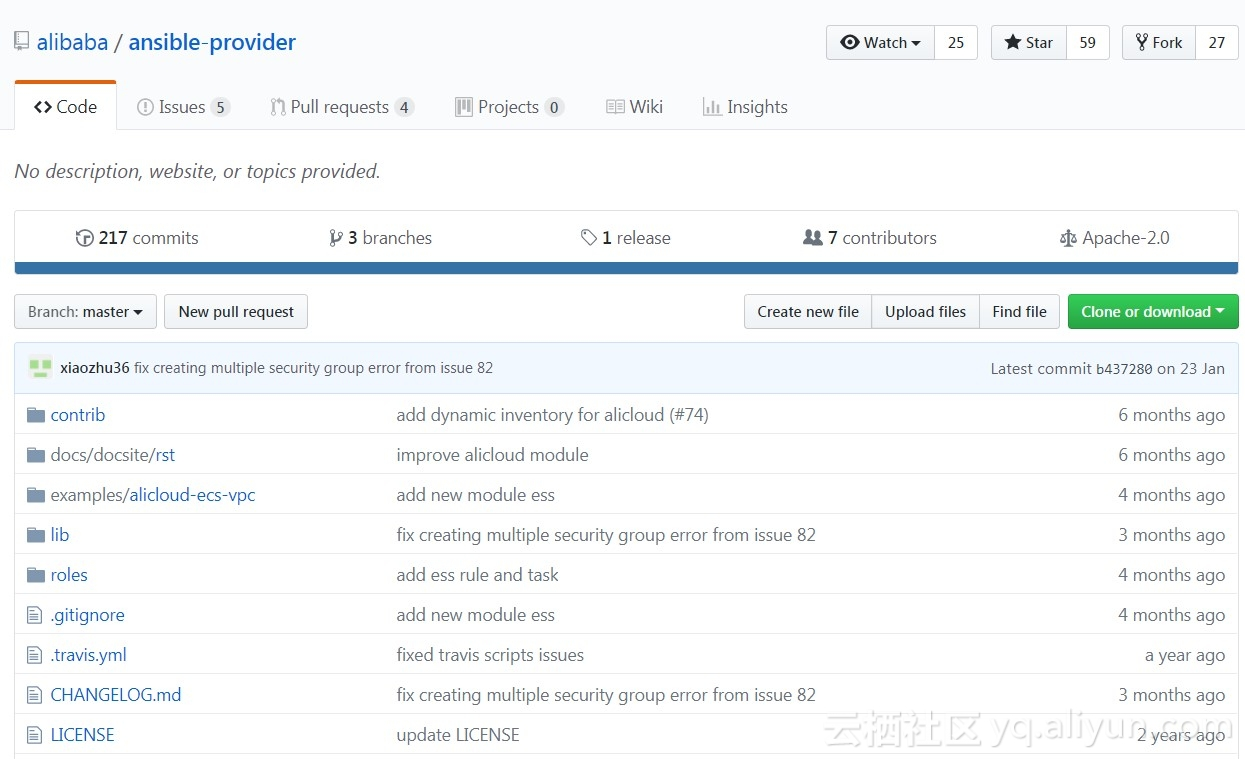Viewport: 1245px width, 759px height.
Task: Click commit message 'improve alicloud module'
Action: point(492,455)
